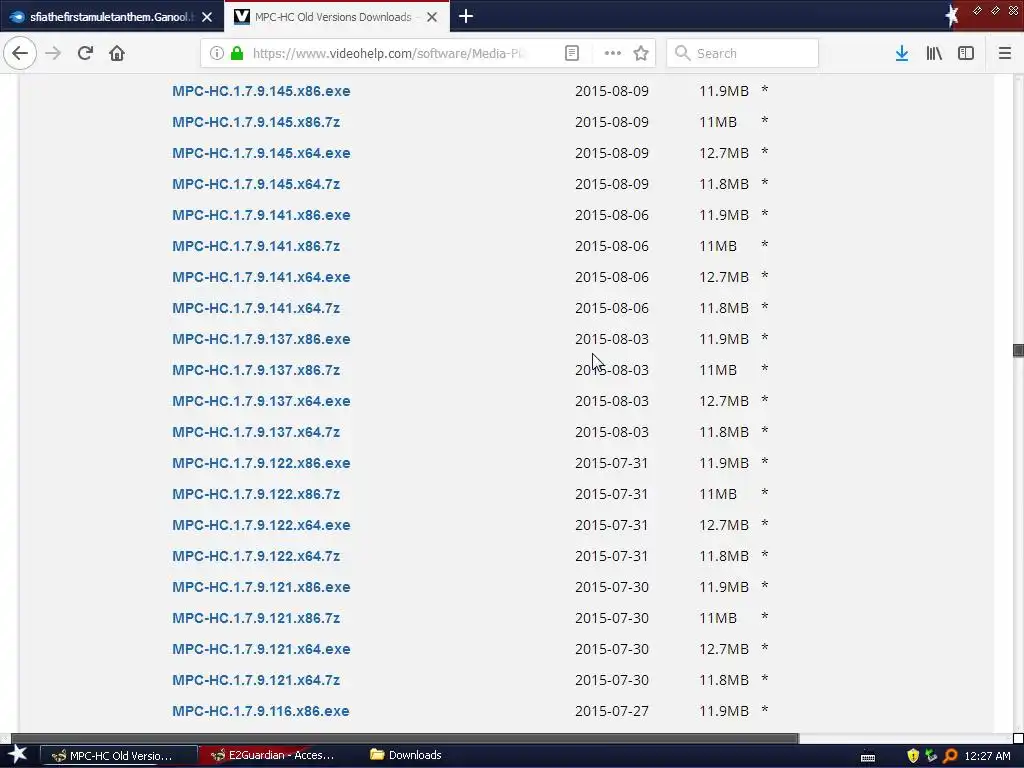
Task: Toggle reader view icon
Action: tap(571, 53)
